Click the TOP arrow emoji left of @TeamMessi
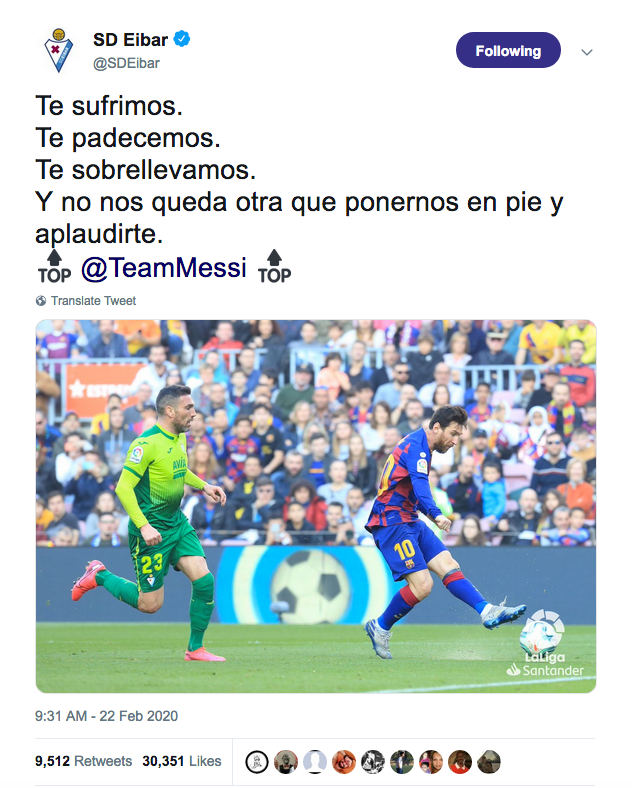The height and width of the screenshot is (788, 632). tap(54, 267)
